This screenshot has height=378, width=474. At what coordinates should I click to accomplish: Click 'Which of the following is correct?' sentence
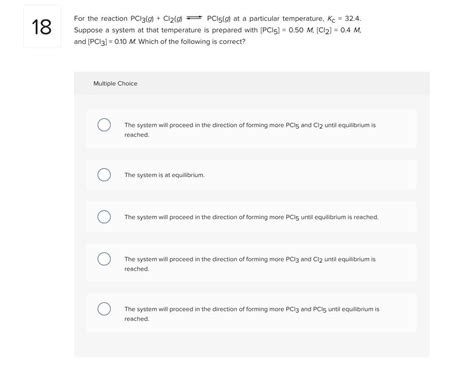[192, 42]
